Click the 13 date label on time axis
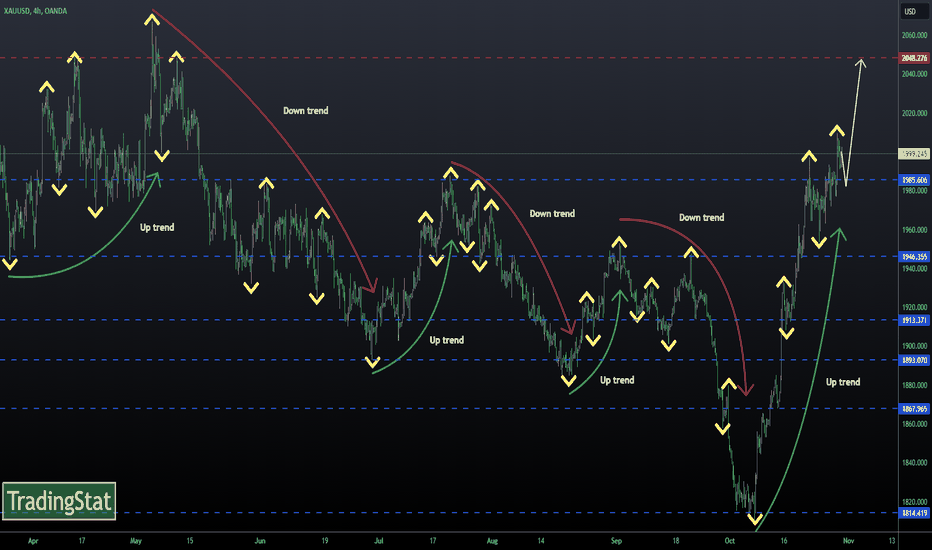Screen dimensions: 932x550 click(x=892, y=540)
